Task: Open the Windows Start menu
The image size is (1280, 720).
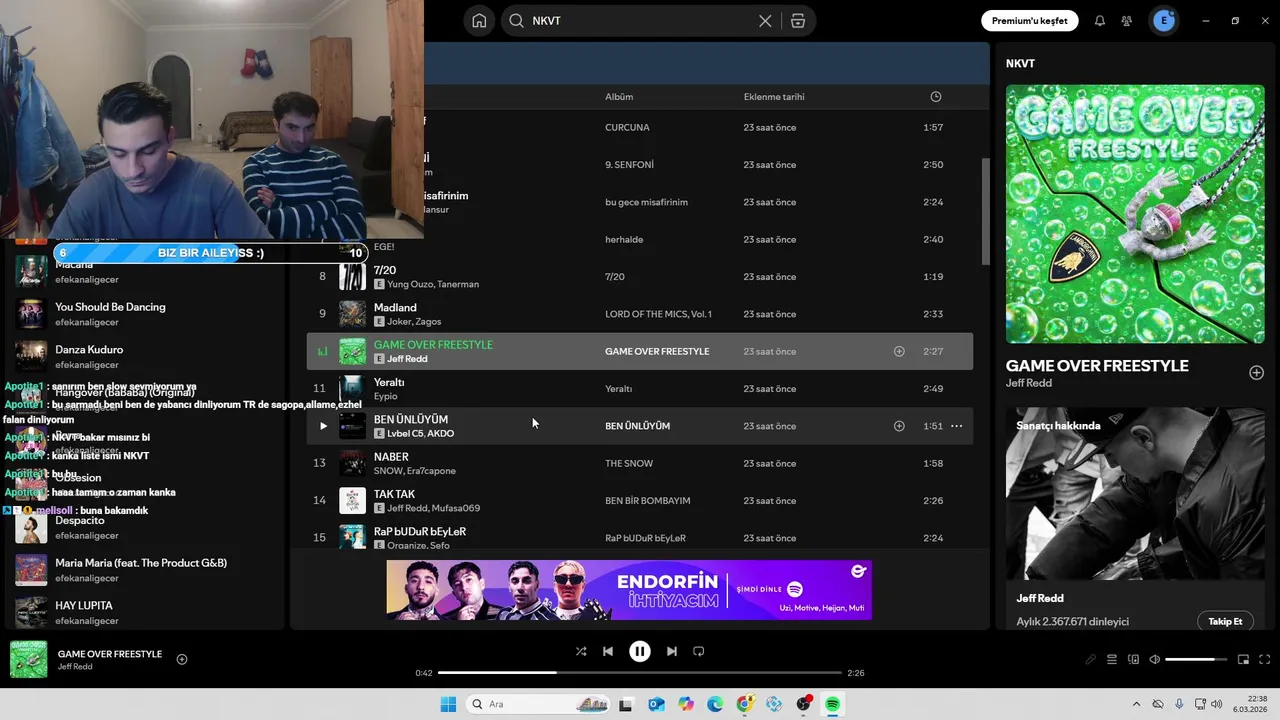Action: pos(448,705)
